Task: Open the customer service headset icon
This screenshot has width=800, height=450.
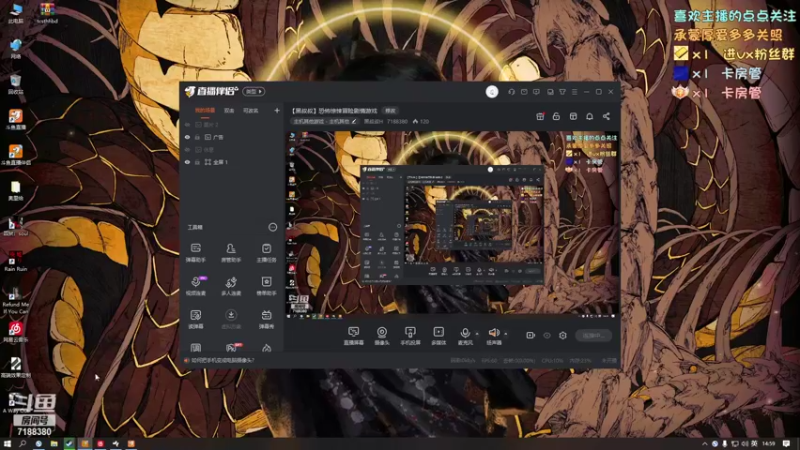Action: 511,92
